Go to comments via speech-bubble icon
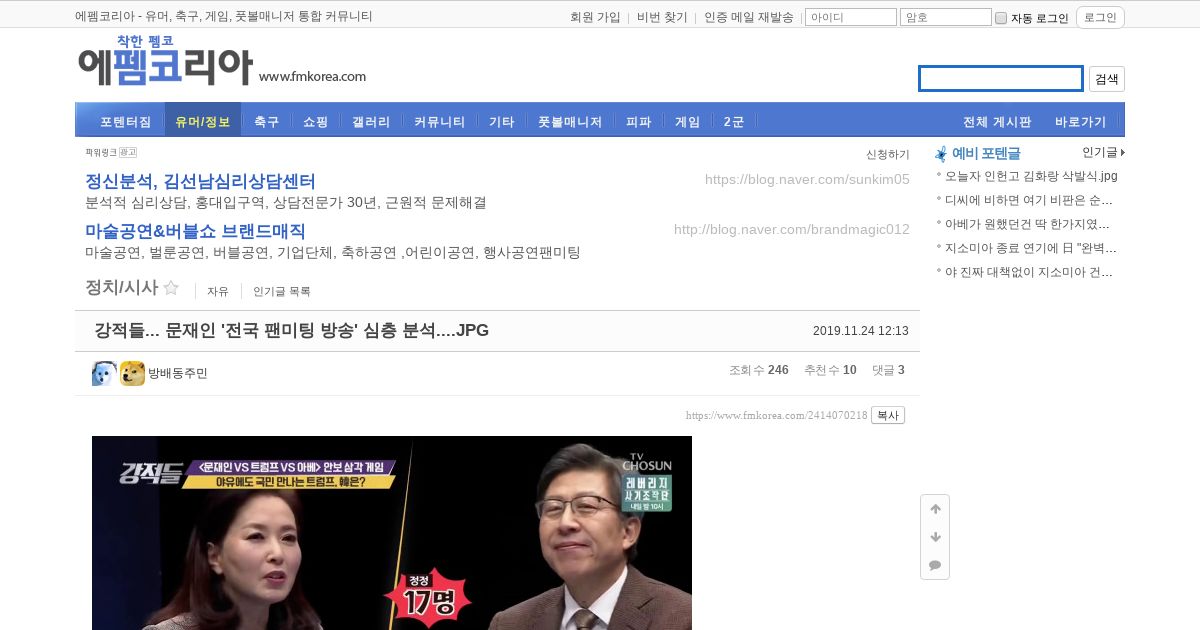This screenshot has width=1200, height=630. [935, 565]
